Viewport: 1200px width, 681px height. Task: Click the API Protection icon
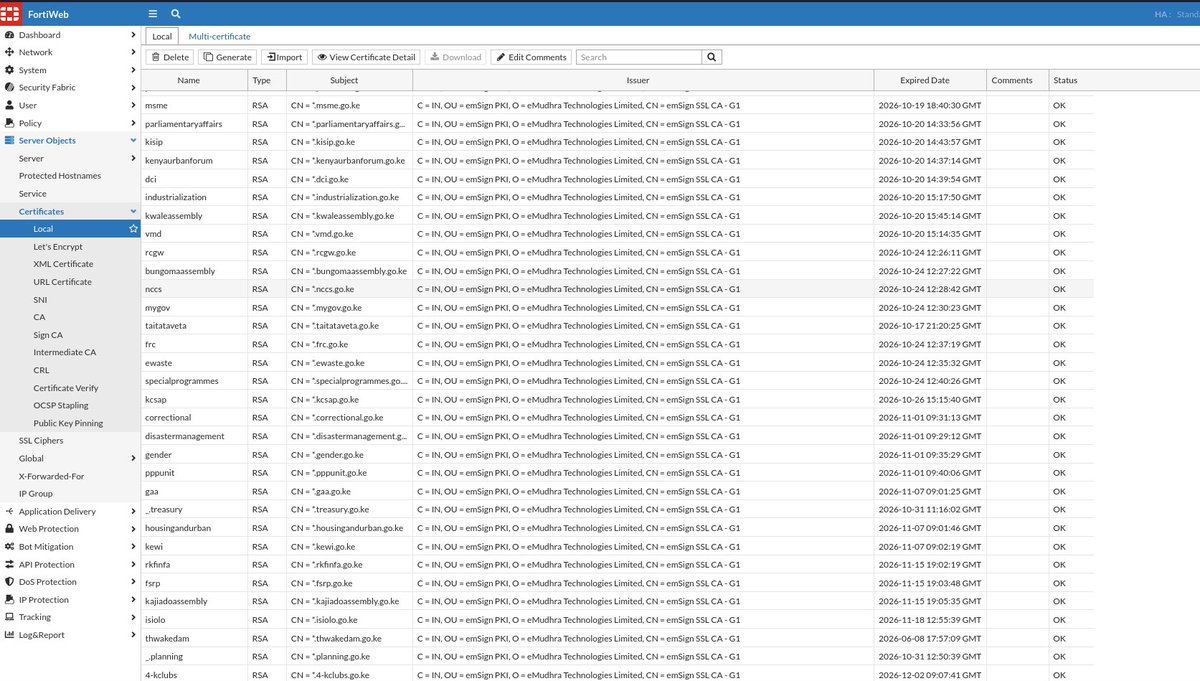[x=10, y=564]
